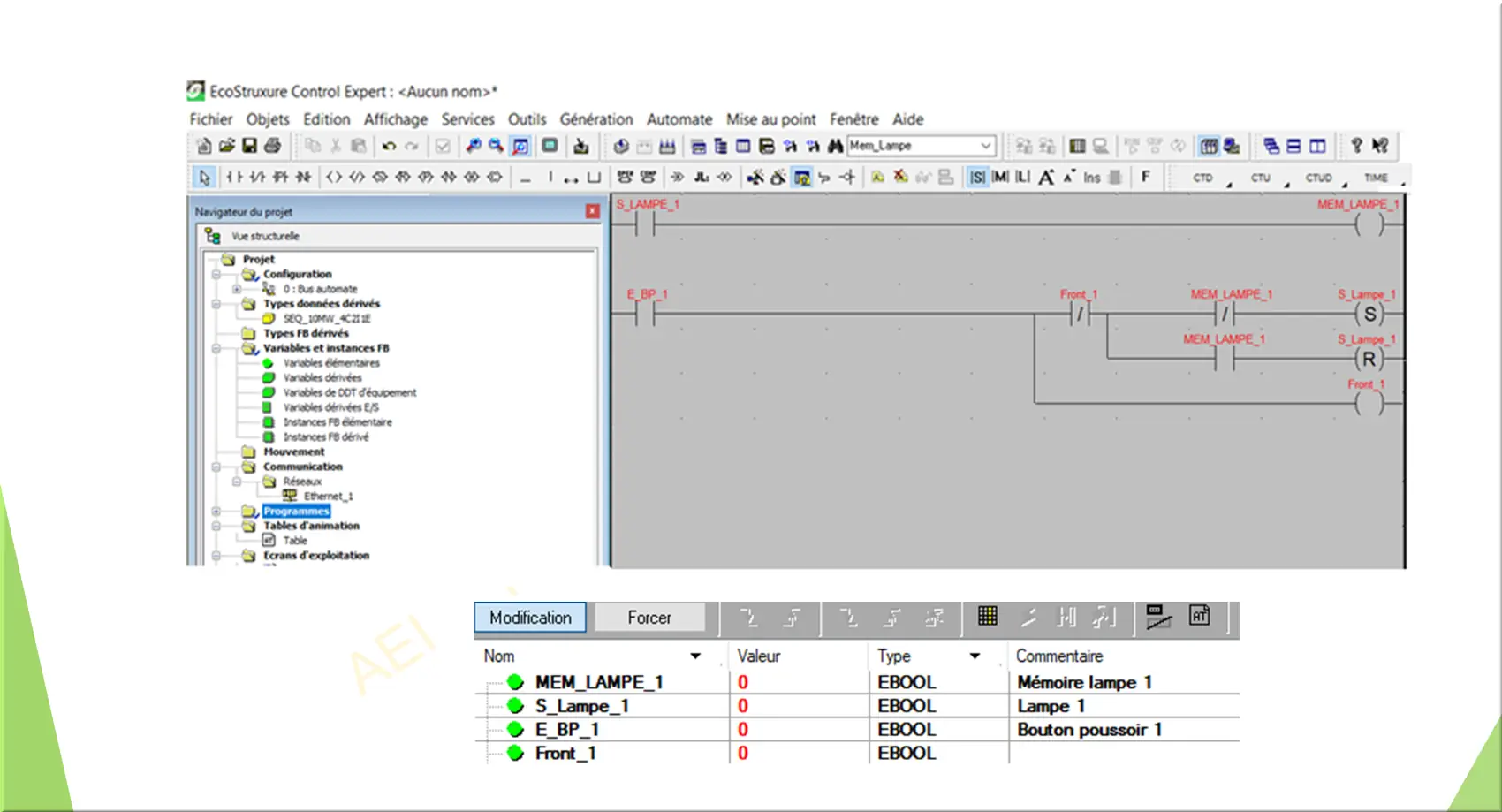Viewport: 1502px width, 812px height.
Task: Open the Nom column filter arrow
Action: pyautogui.click(x=695, y=656)
